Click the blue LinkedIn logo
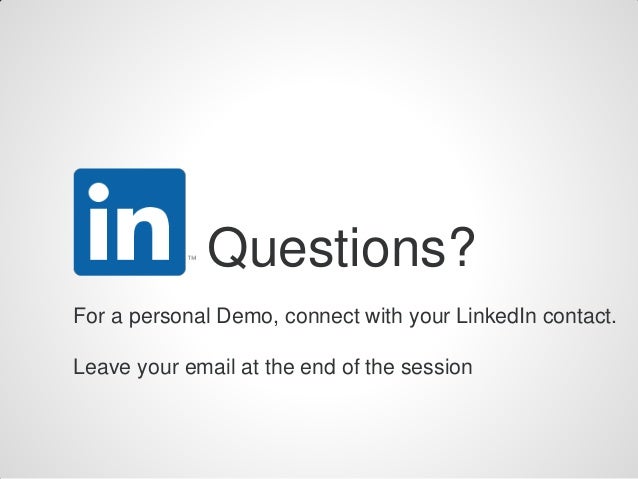 pos(129,222)
